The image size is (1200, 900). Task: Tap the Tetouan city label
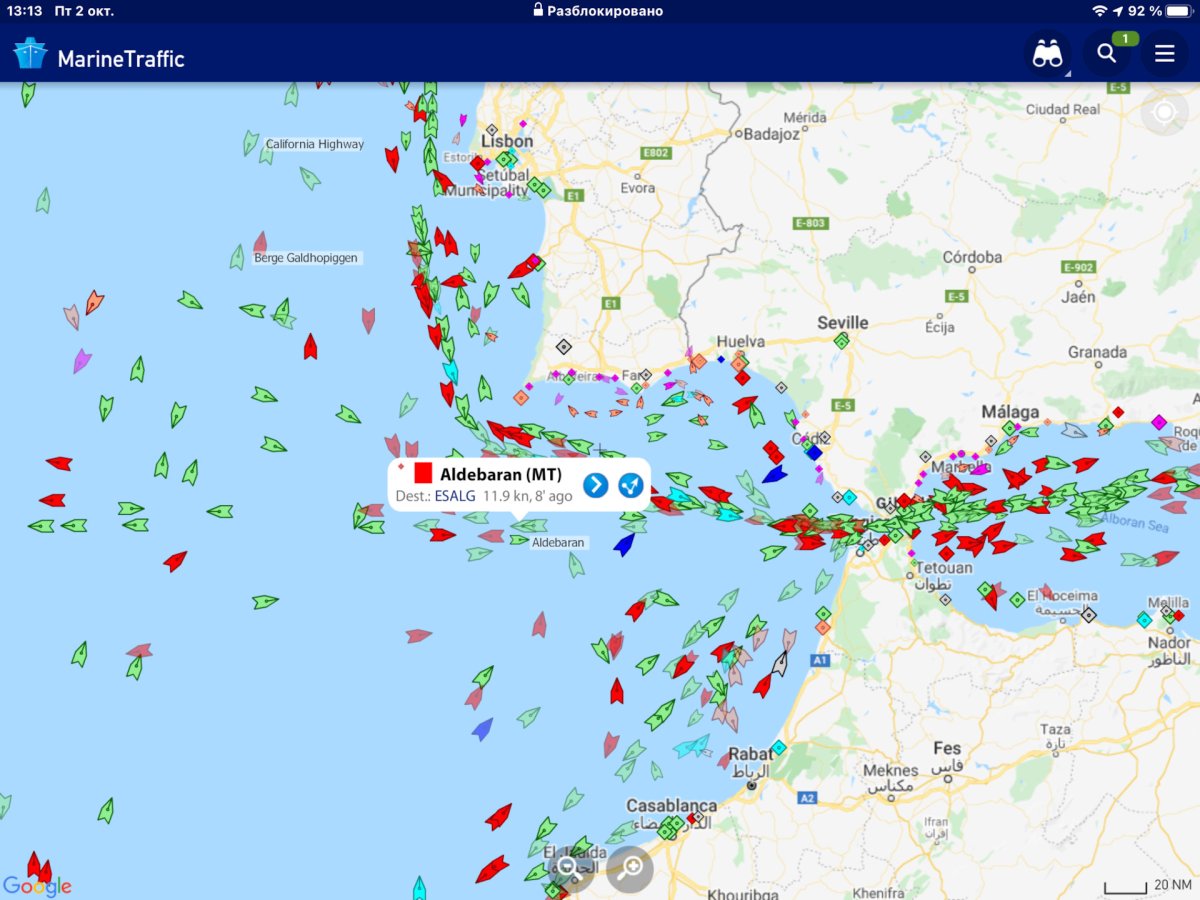[x=944, y=567]
